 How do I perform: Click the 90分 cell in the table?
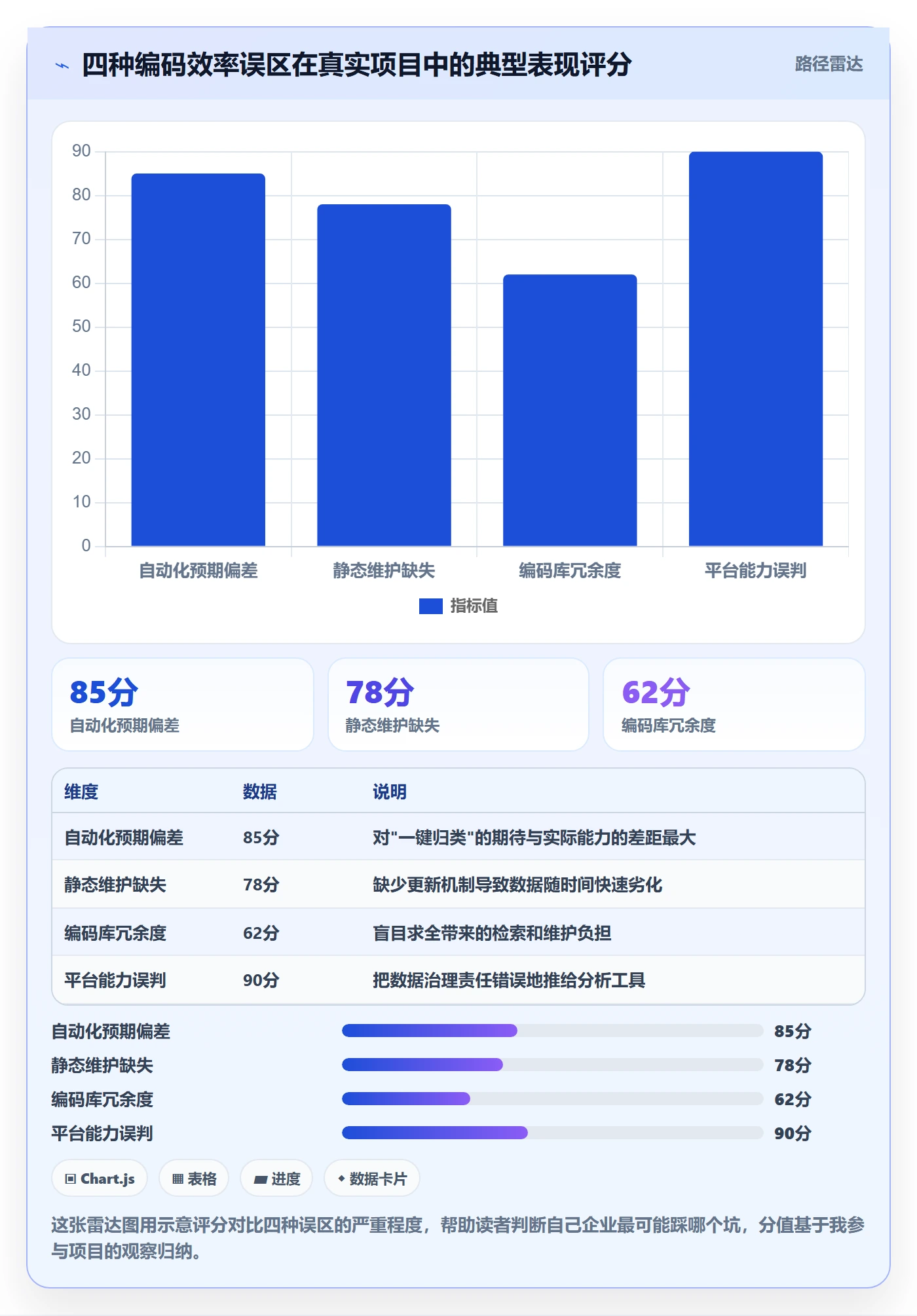[261, 980]
